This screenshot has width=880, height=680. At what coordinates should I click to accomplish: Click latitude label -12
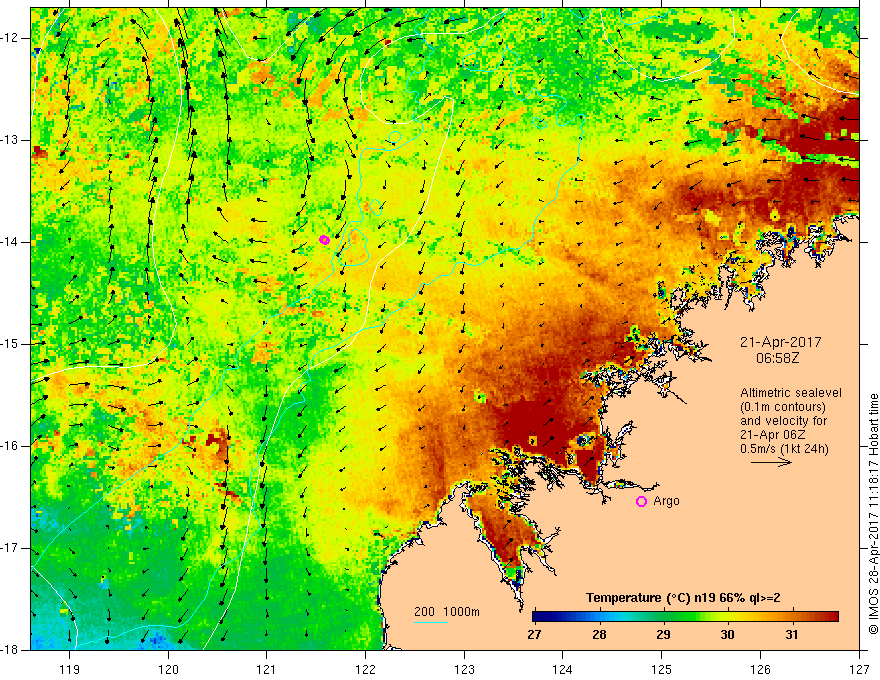[10, 38]
